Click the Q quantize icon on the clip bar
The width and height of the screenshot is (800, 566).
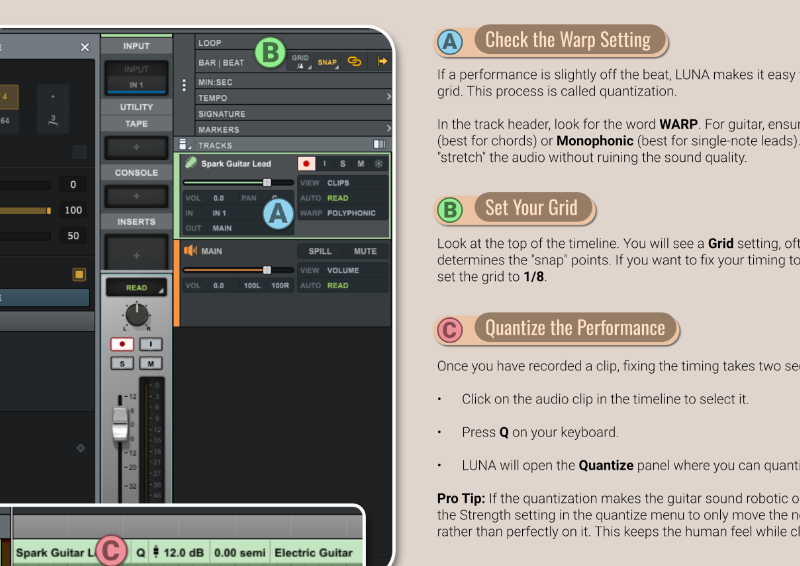point(140,553)
